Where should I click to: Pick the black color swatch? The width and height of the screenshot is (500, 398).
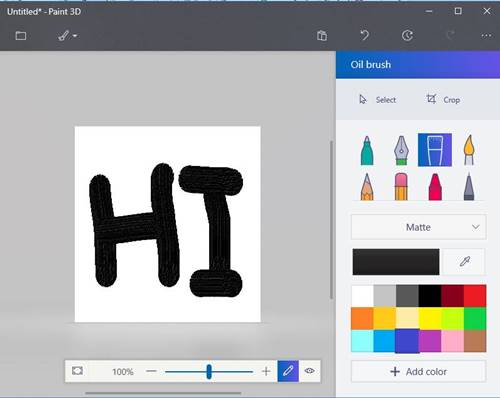(430, 296)
